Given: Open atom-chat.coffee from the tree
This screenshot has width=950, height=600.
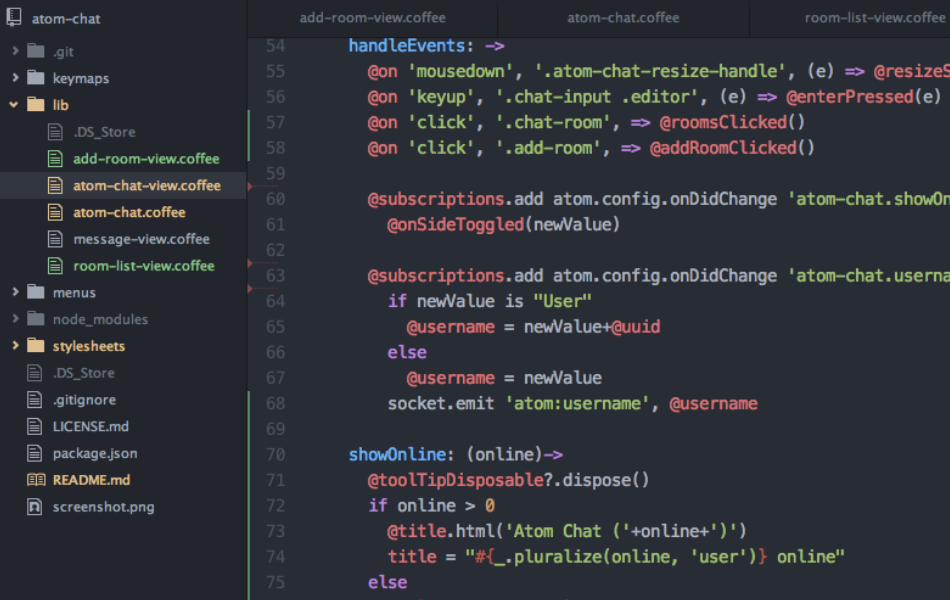Looking at the screenshot, I should point(129,212).
